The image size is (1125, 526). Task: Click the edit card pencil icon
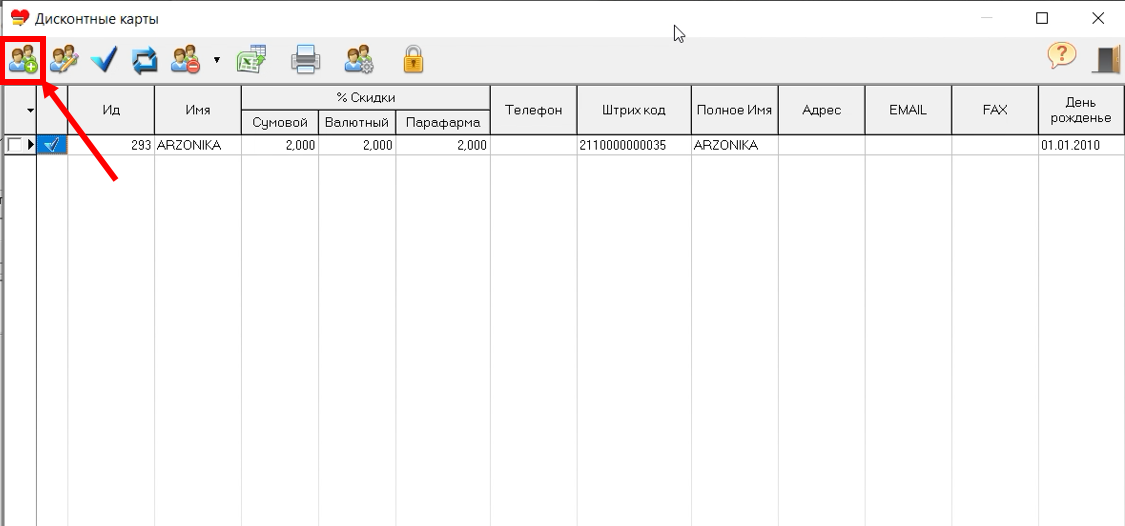pyautogui.click(x=64, y=60)
